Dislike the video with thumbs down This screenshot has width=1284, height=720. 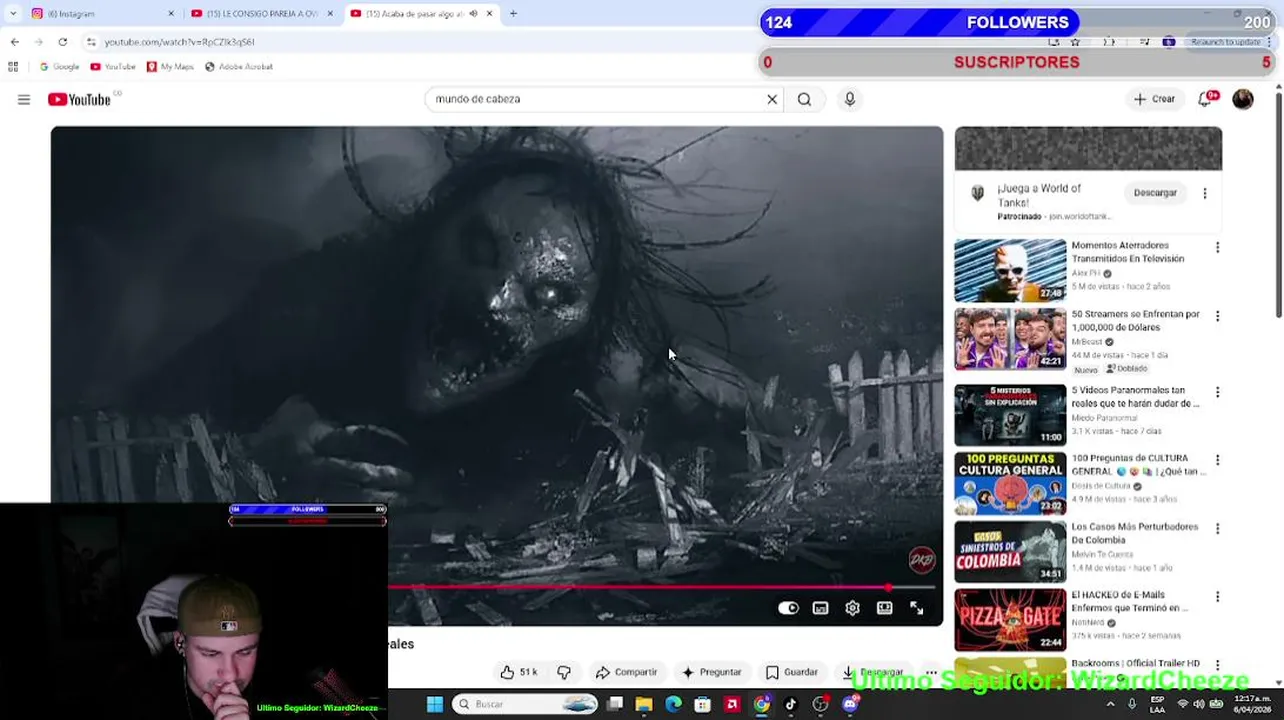564,672
